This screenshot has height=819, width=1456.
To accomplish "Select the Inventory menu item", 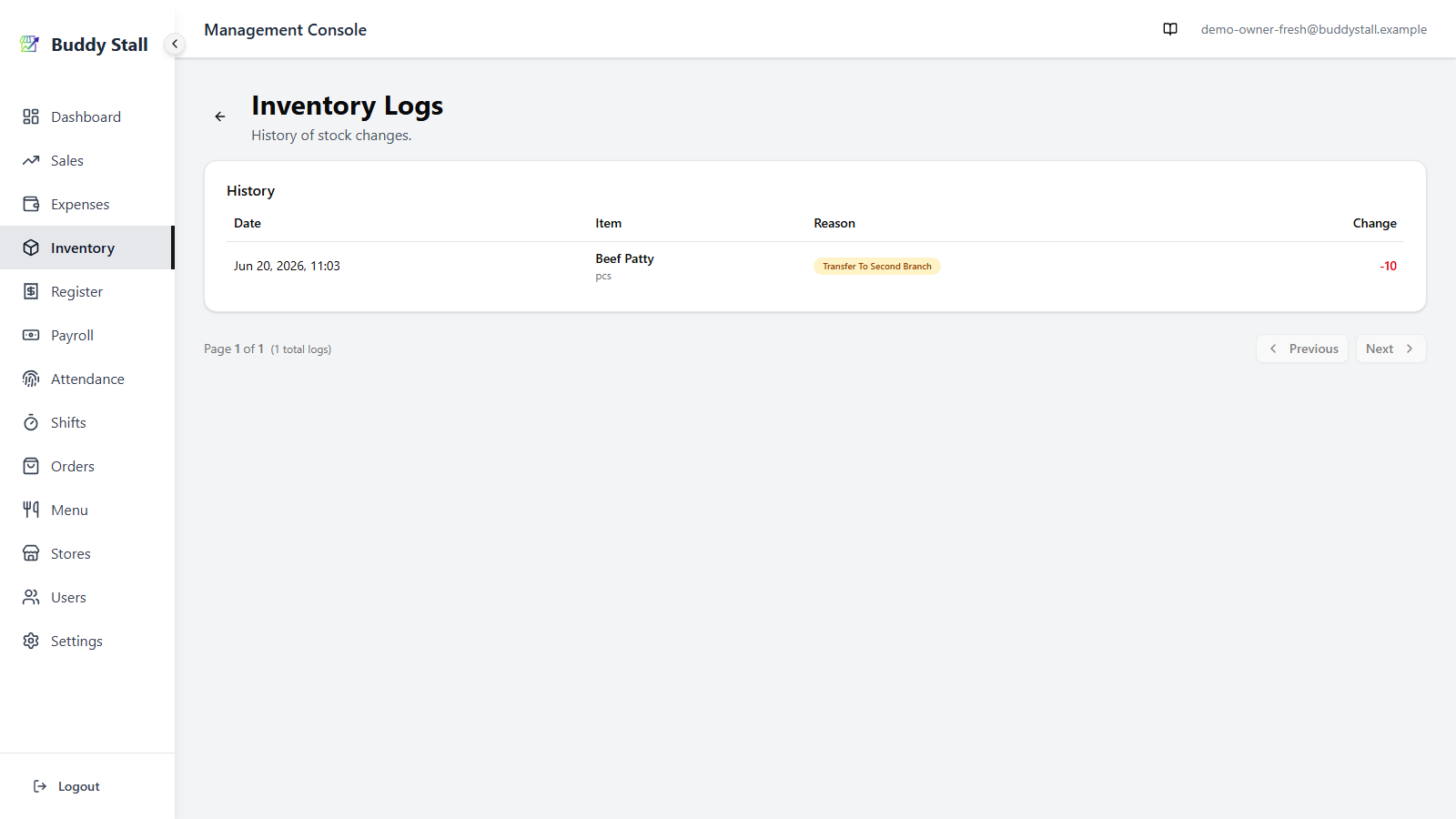I will click(87, 248).
